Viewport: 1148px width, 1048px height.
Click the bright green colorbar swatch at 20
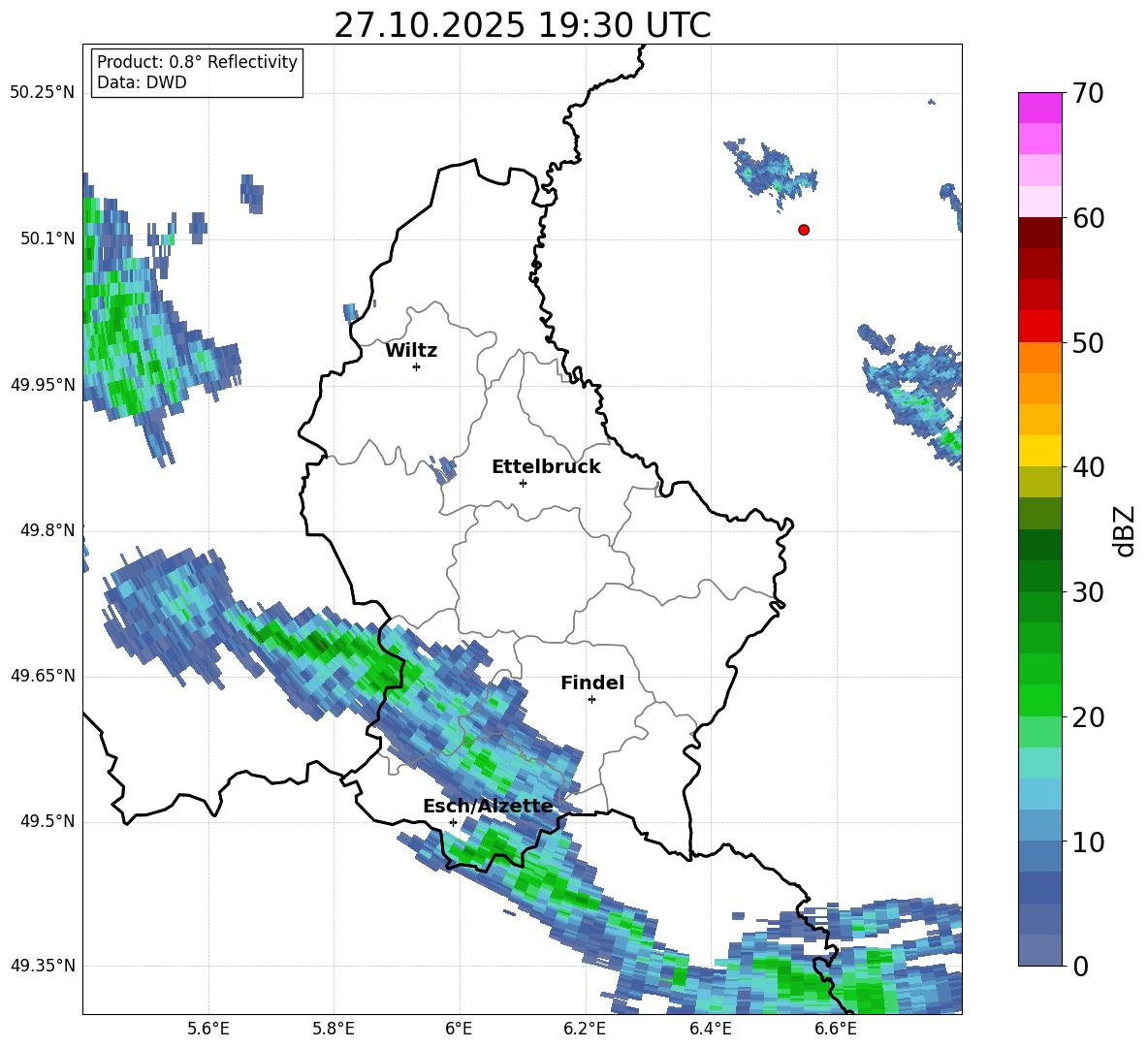[x=1039, y=701]
